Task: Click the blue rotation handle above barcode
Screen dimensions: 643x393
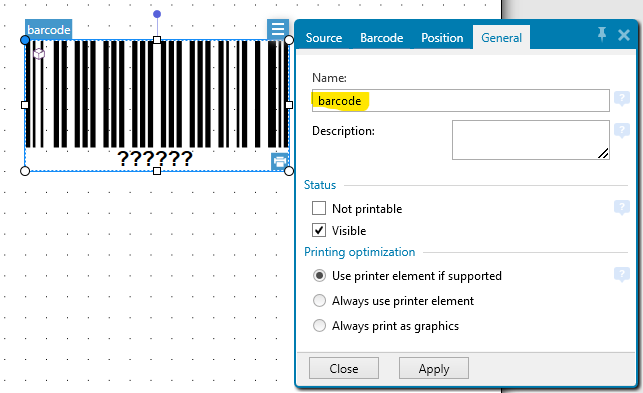Action: [x=157, y=14]
